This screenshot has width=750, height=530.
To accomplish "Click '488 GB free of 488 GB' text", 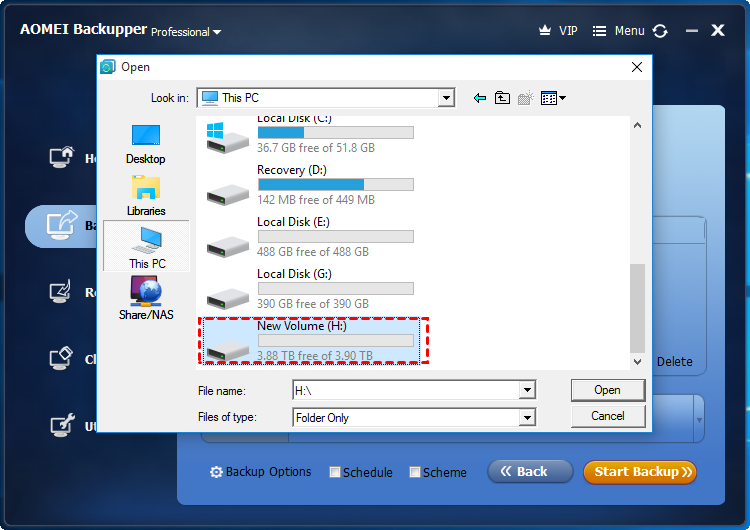I will (x=313, y=252).
